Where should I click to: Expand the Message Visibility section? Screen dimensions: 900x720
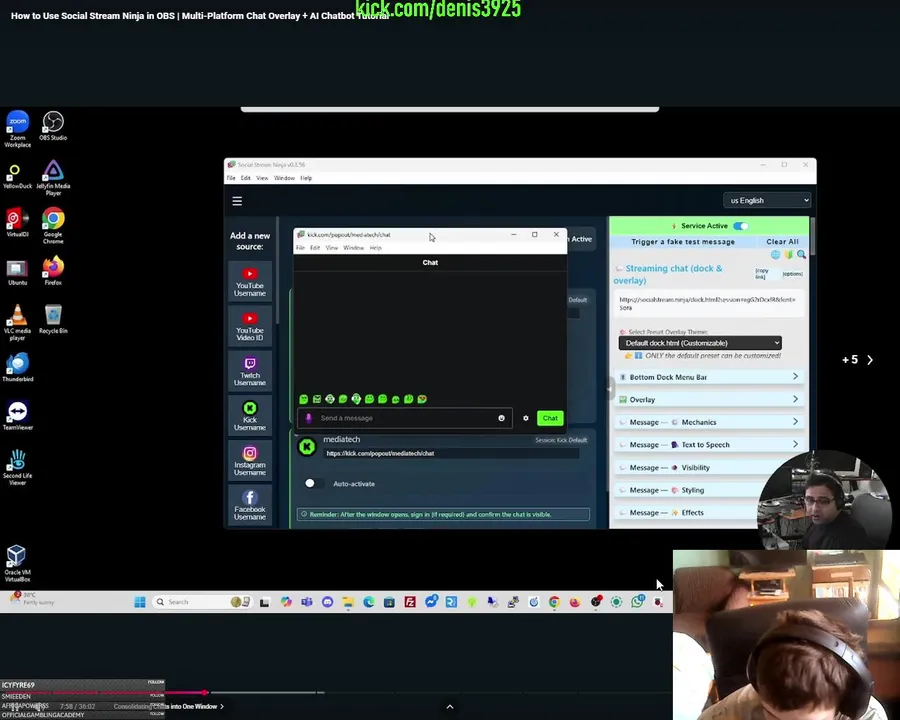pos(689,467)
